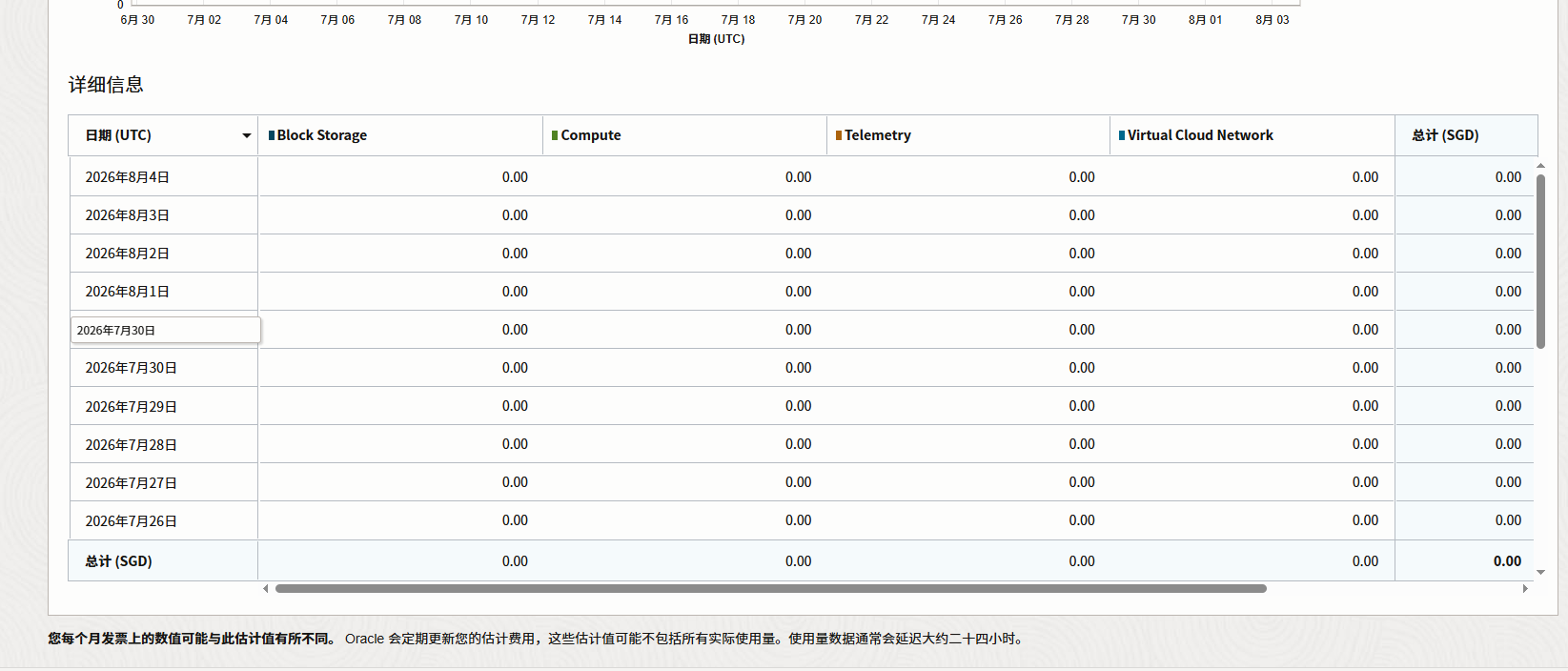1568x671 pixels.
Task: Click the table scroll up arrow
Action: 1540,166
